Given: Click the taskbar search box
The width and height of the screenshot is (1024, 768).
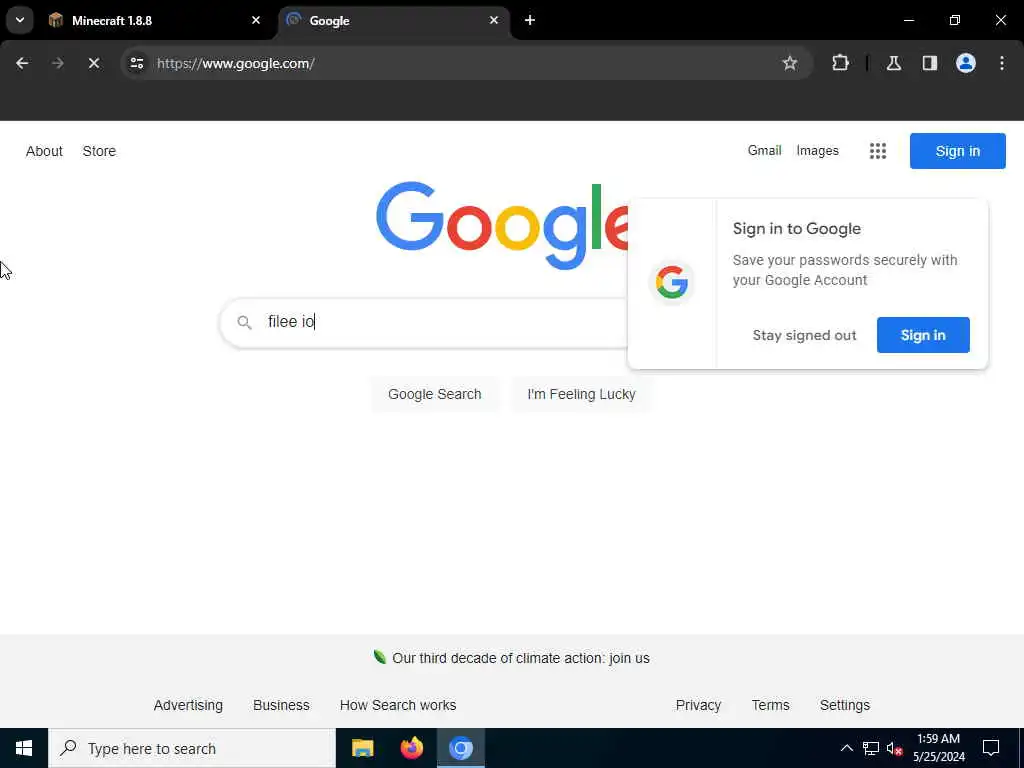Looking at the screenshot, I should point(192,748).
